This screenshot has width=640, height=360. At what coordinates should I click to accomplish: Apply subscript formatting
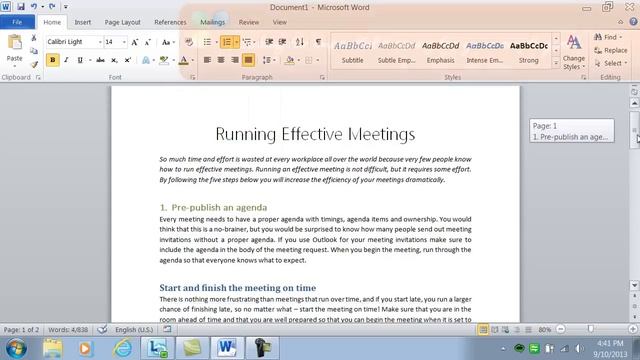click(x=114, y=60)
